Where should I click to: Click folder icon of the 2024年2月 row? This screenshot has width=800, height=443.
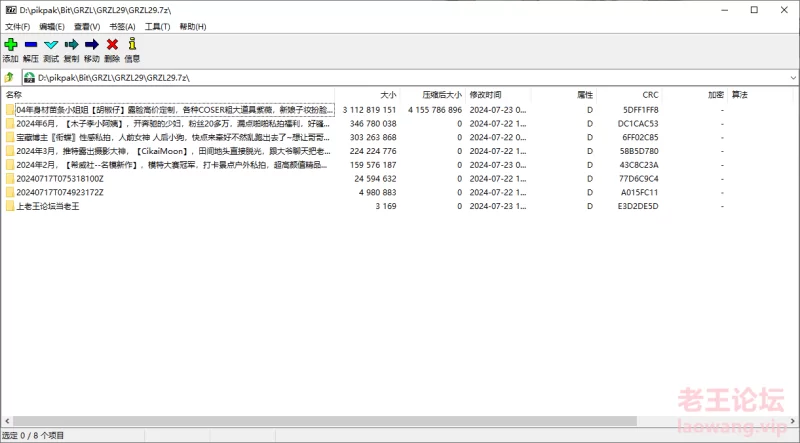pos(10,165)
